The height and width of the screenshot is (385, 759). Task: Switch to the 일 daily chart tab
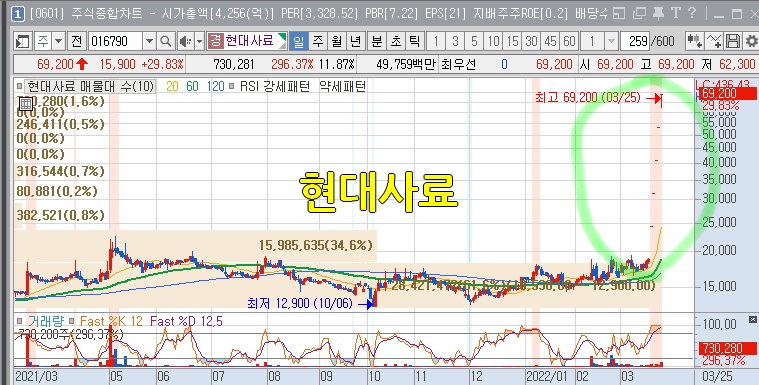[x=299, y=42]
